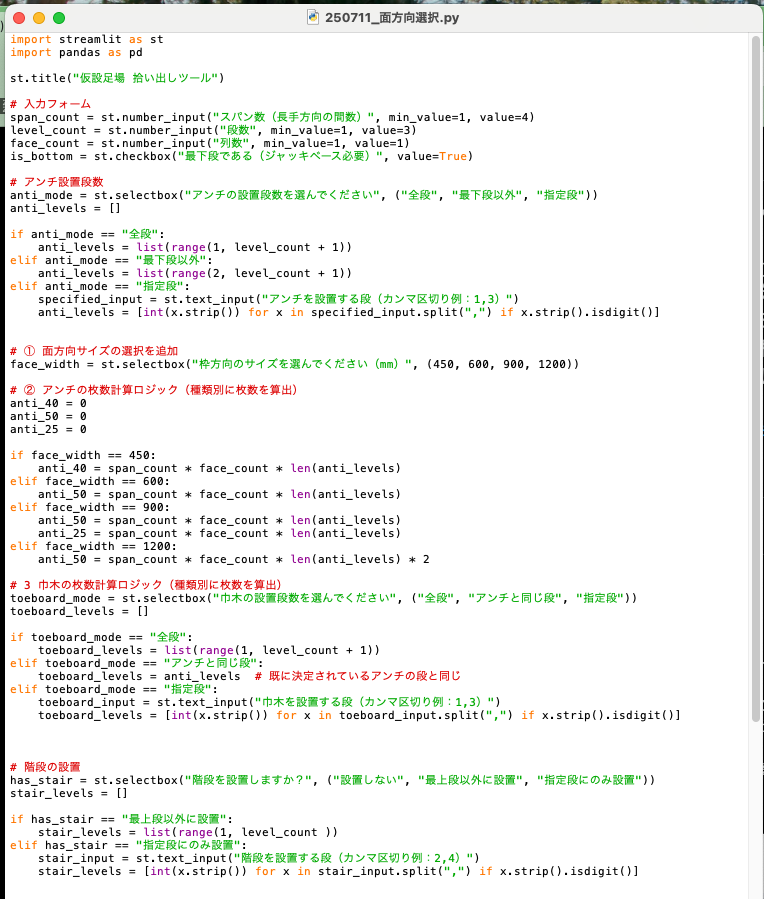Click the anti_levels list comprehension with specified_input

(x=349, y=312)
